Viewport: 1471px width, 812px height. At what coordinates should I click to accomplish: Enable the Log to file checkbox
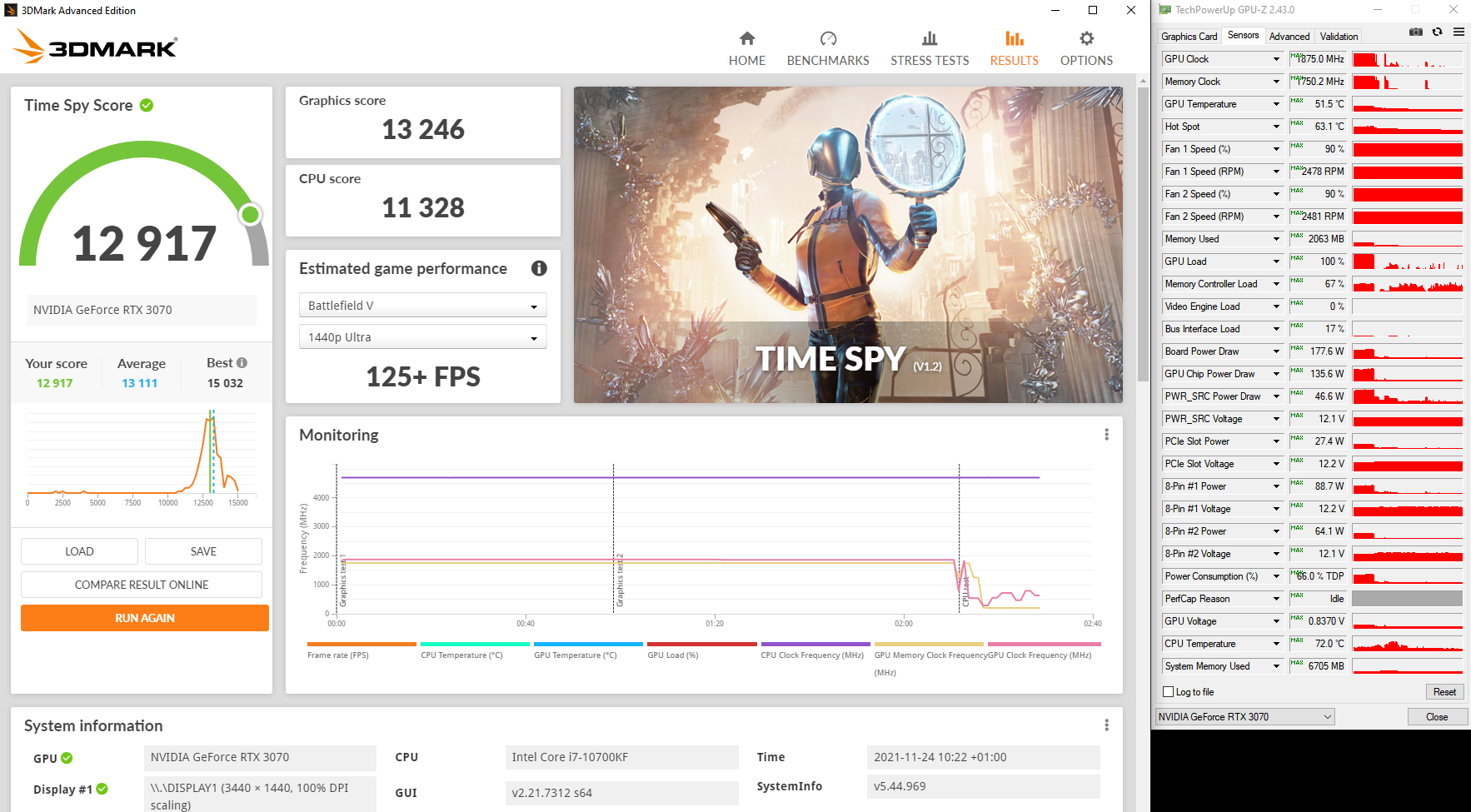tap(1168, 692)
